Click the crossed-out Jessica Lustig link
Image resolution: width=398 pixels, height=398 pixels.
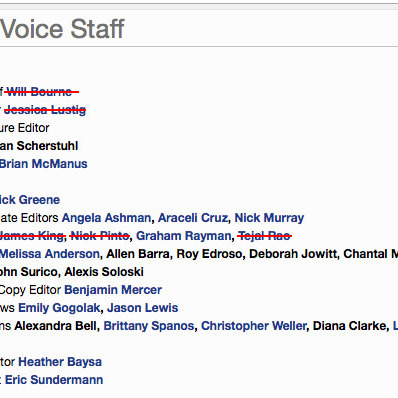[x=45, y=110]
